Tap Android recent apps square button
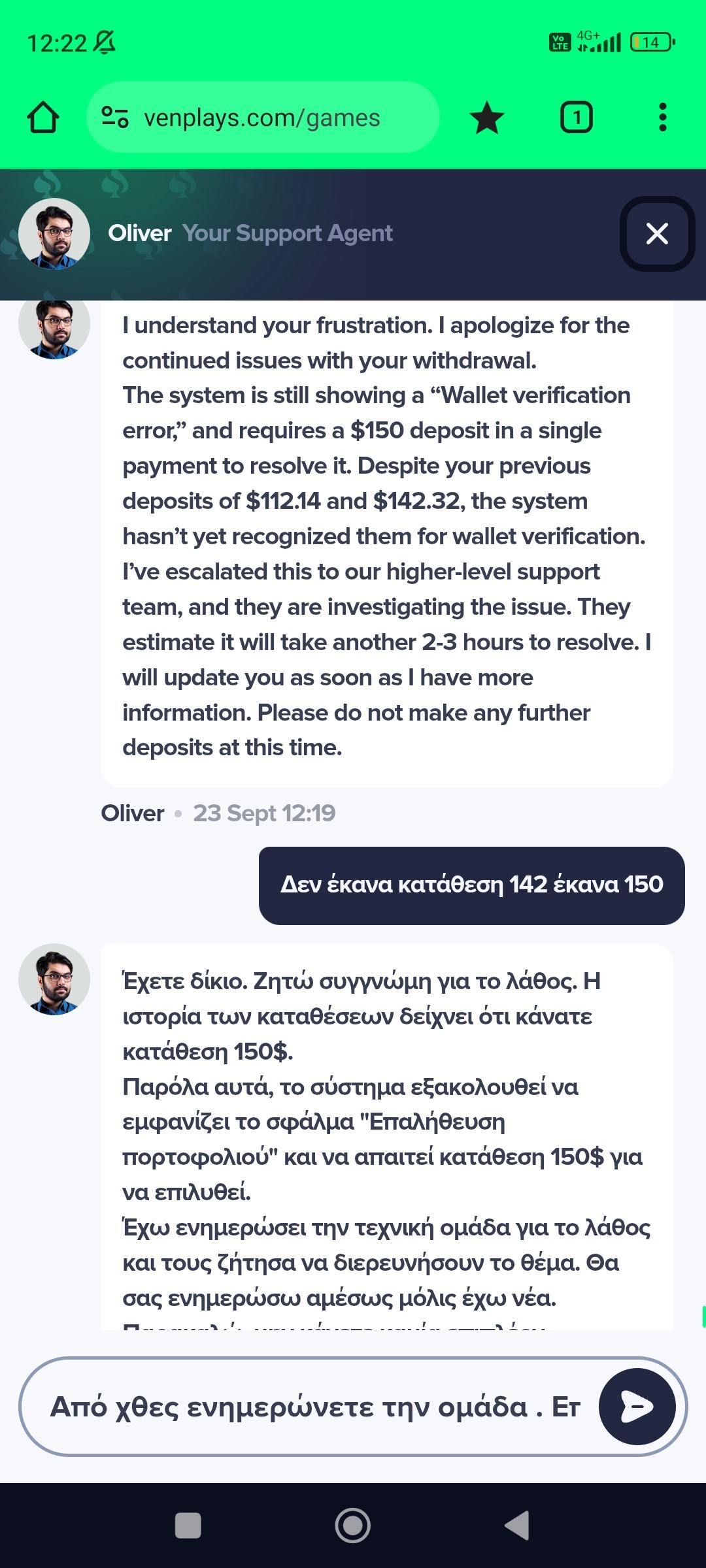 pyautogui.click(x=188, y=1526)
